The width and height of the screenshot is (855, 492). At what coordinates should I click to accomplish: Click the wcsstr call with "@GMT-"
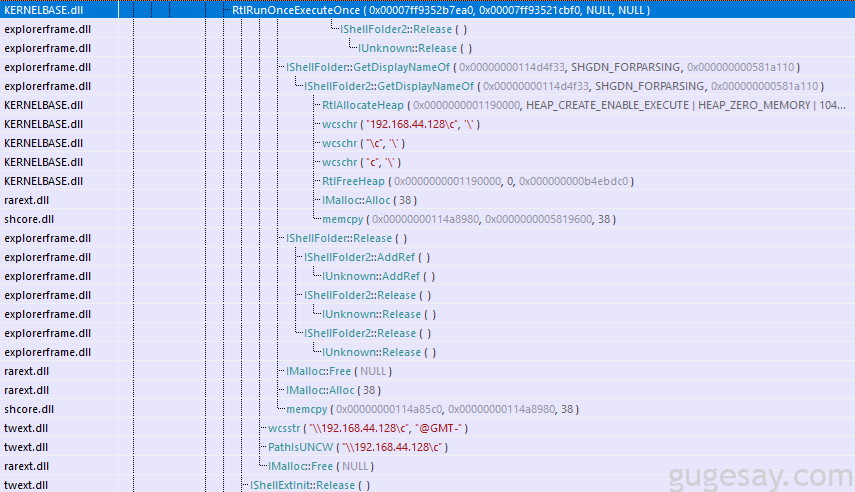tap(368, 428)
